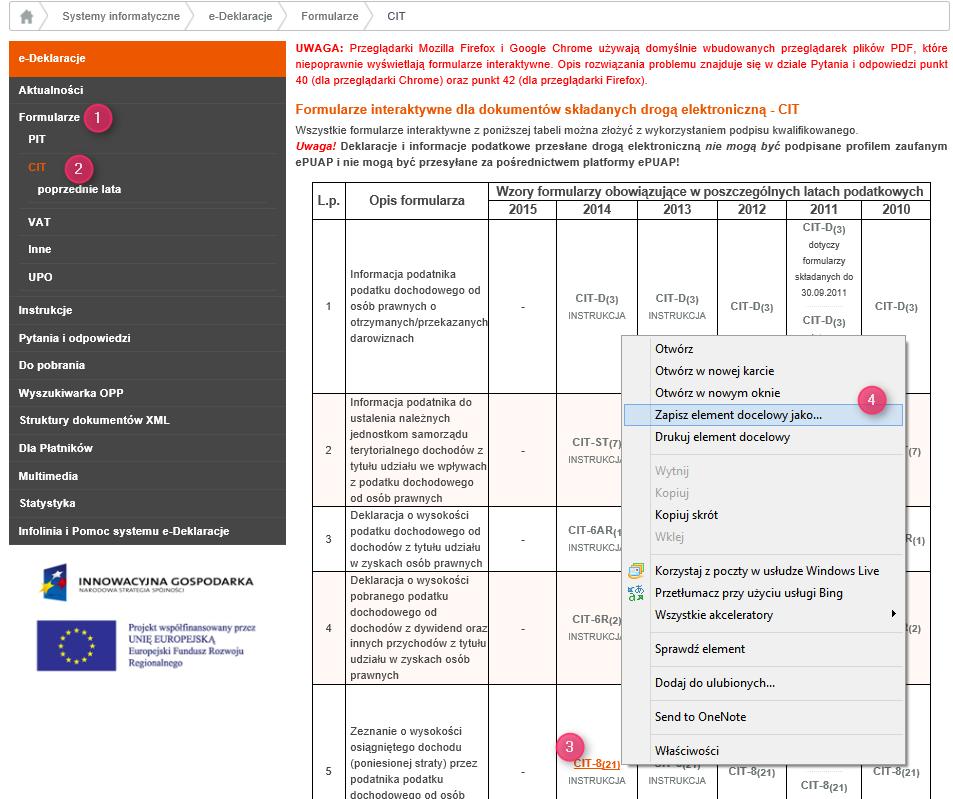Select CIT in the sidebar

[x=36, y=167]
